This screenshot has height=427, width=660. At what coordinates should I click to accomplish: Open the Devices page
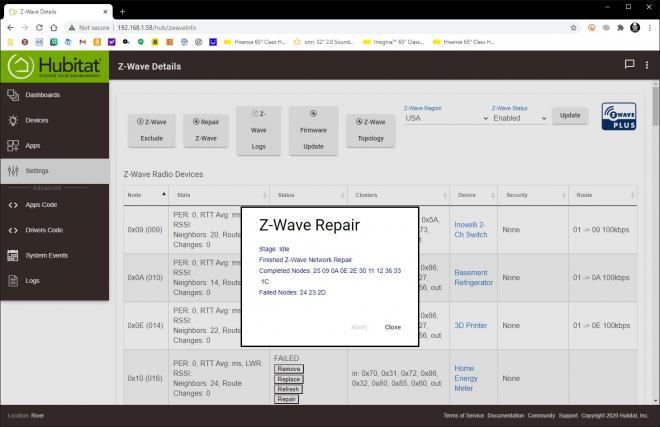coord(37,120)
